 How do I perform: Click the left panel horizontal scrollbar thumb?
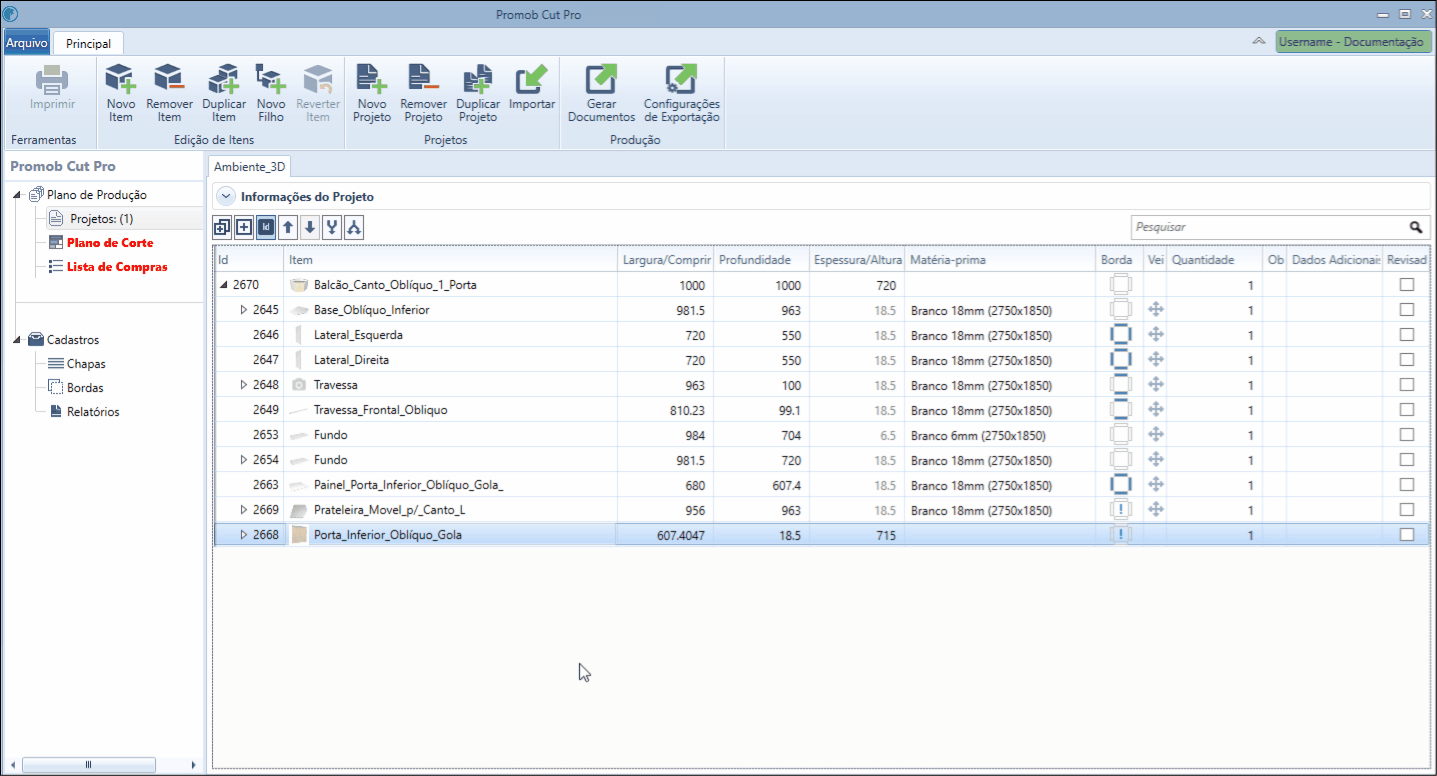point(88,765)
